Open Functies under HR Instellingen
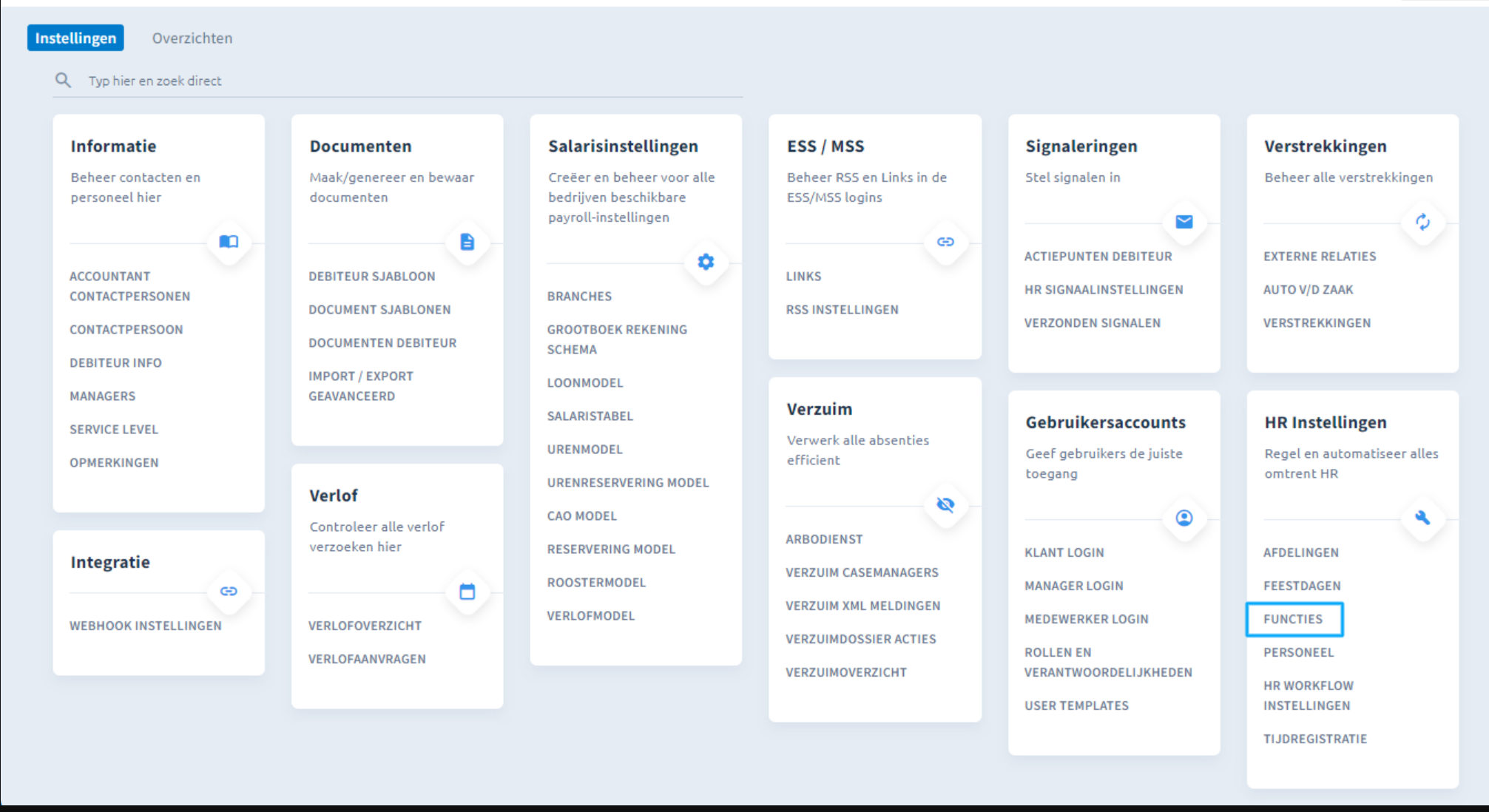Image resolution: width=1489 pixels, height=812 pixels. [x=1294, y=619]
